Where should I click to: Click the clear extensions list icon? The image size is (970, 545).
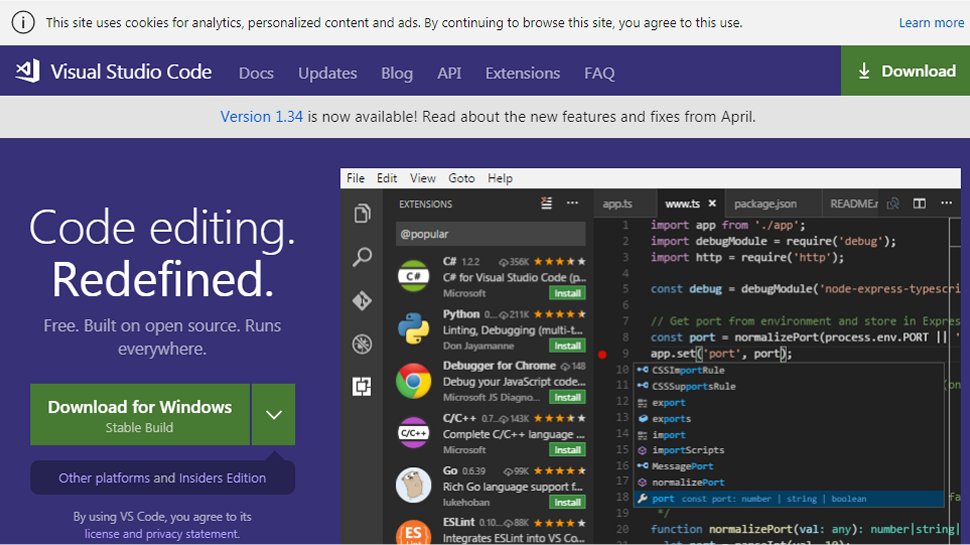pyautogui.click(x=546, y=203)
